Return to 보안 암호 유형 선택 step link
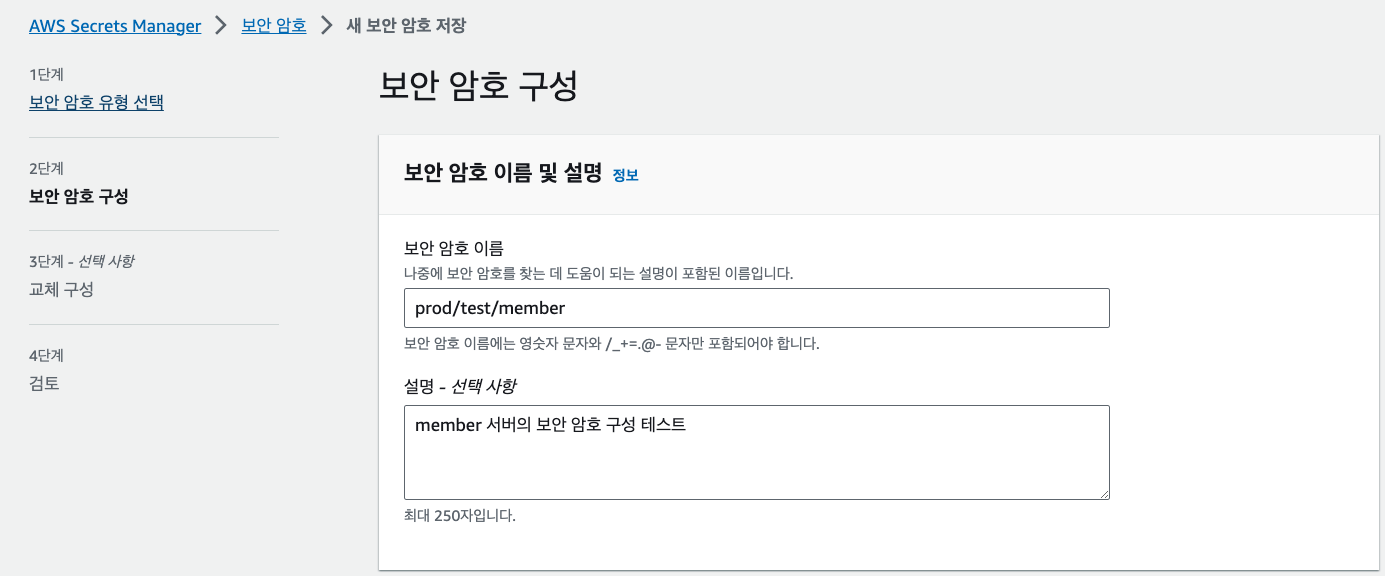Screen dimensions: 1385x576 (x=96, y=101)
